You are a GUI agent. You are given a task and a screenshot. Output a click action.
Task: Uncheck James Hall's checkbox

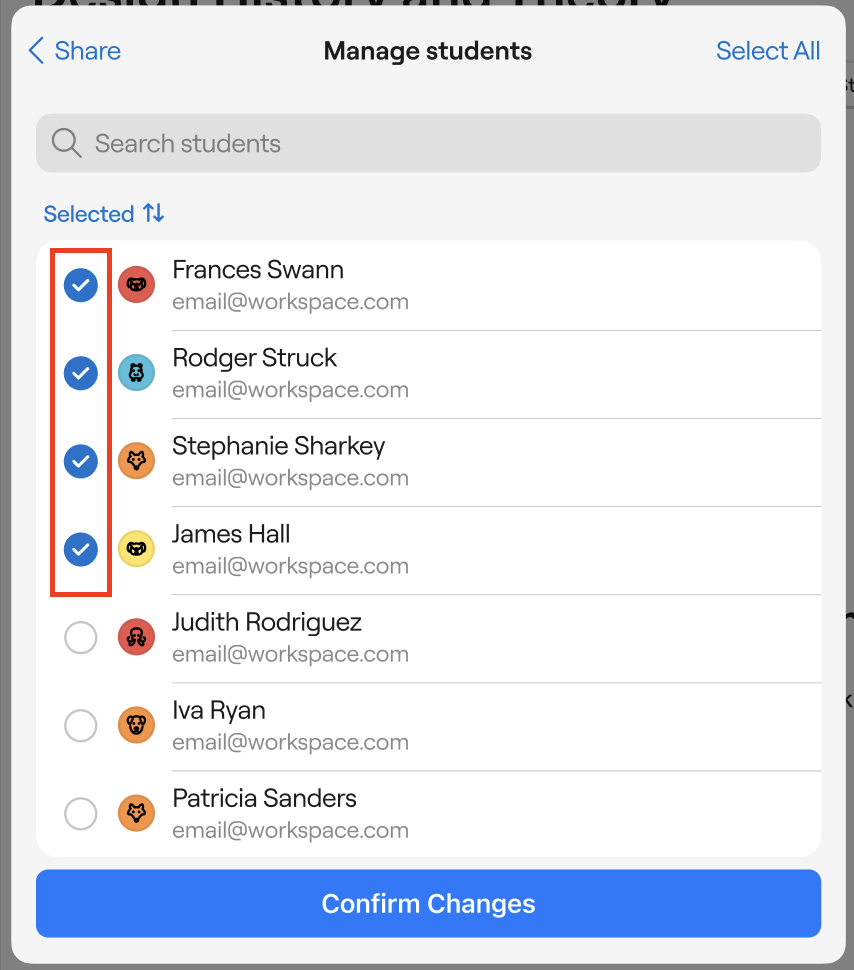[x=81, y=549]
